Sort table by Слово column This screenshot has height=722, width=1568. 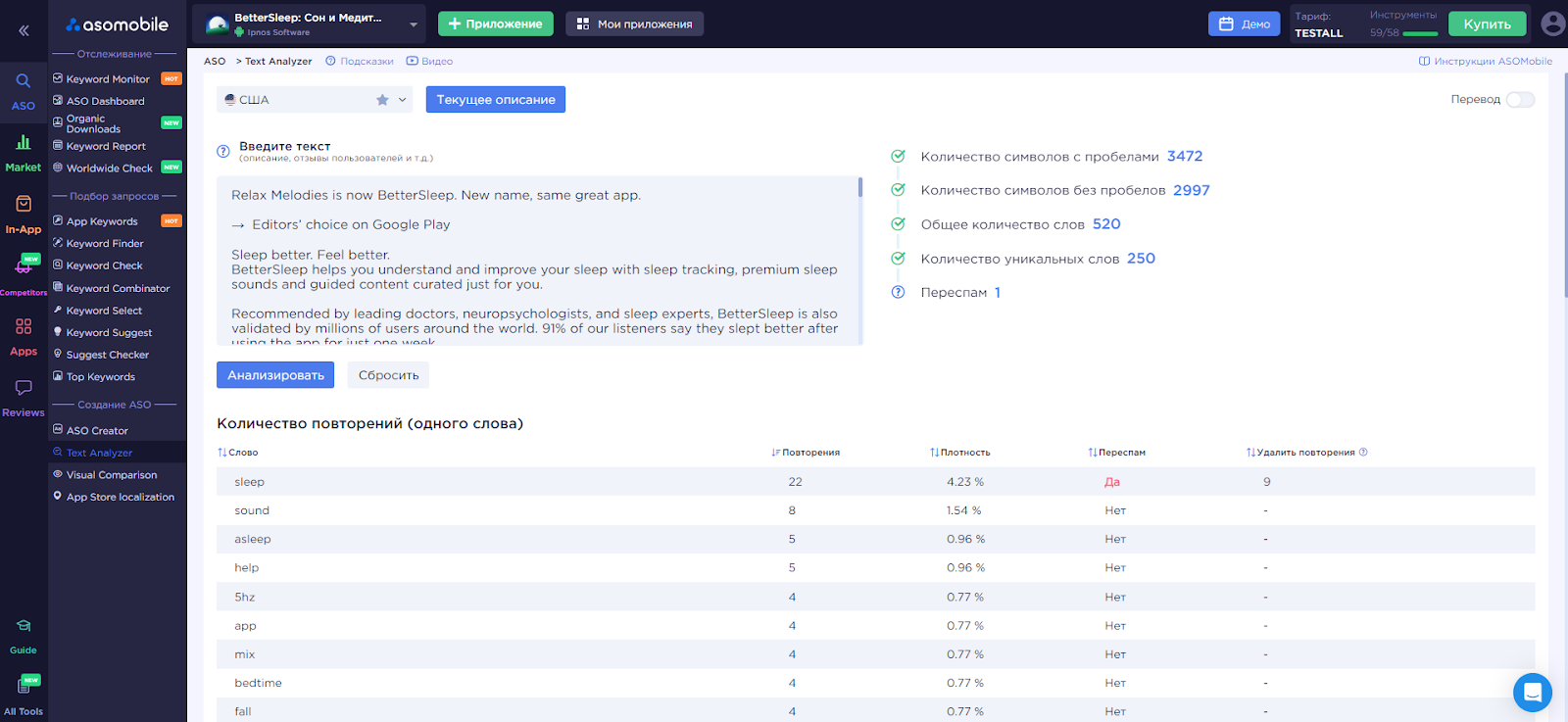tap(238, 453)
